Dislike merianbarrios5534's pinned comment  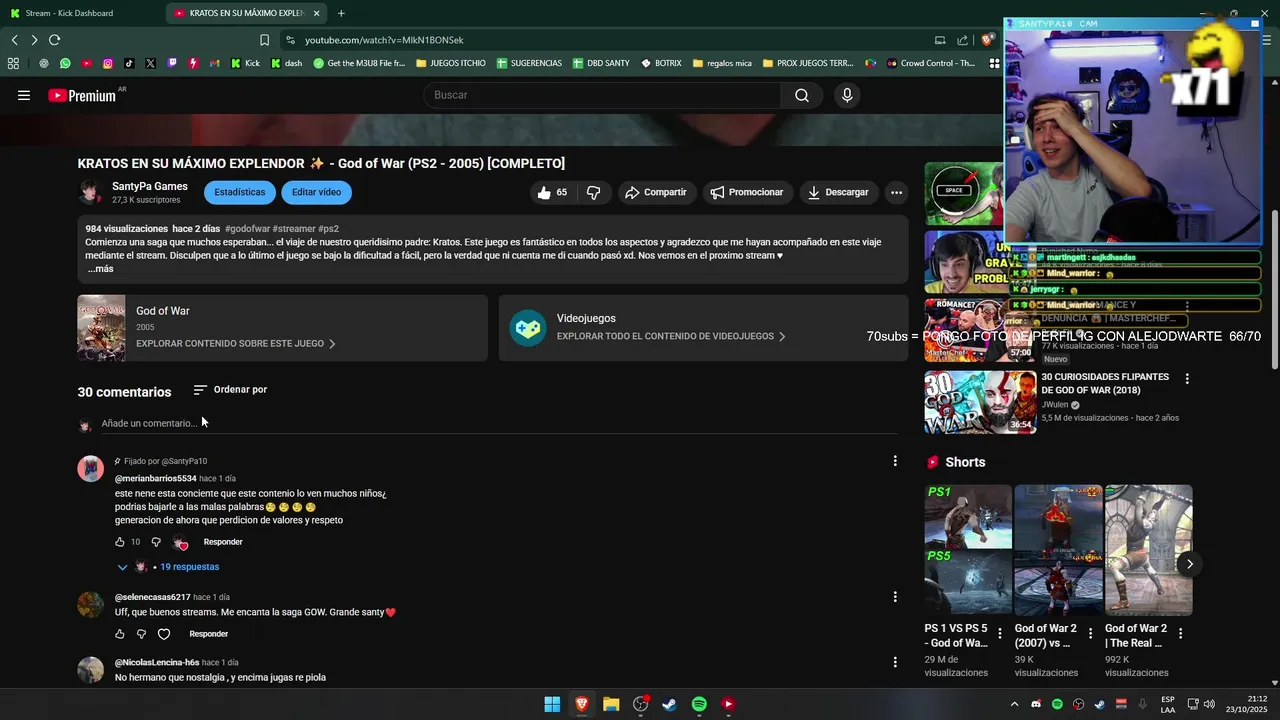pos(156,542)
